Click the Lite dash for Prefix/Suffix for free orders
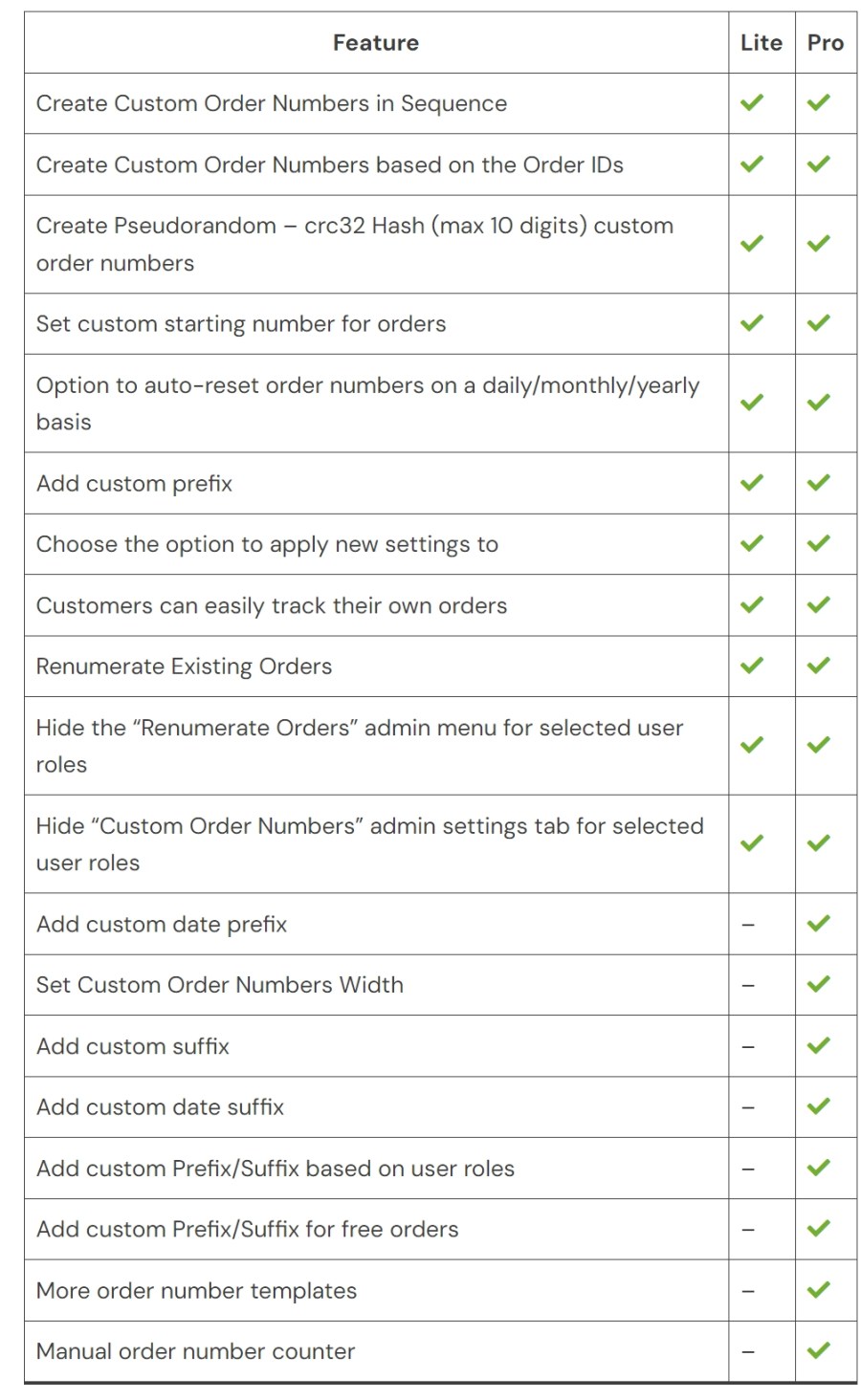The height and width of the screenshot is (1400, 861). click(748, 1230)
